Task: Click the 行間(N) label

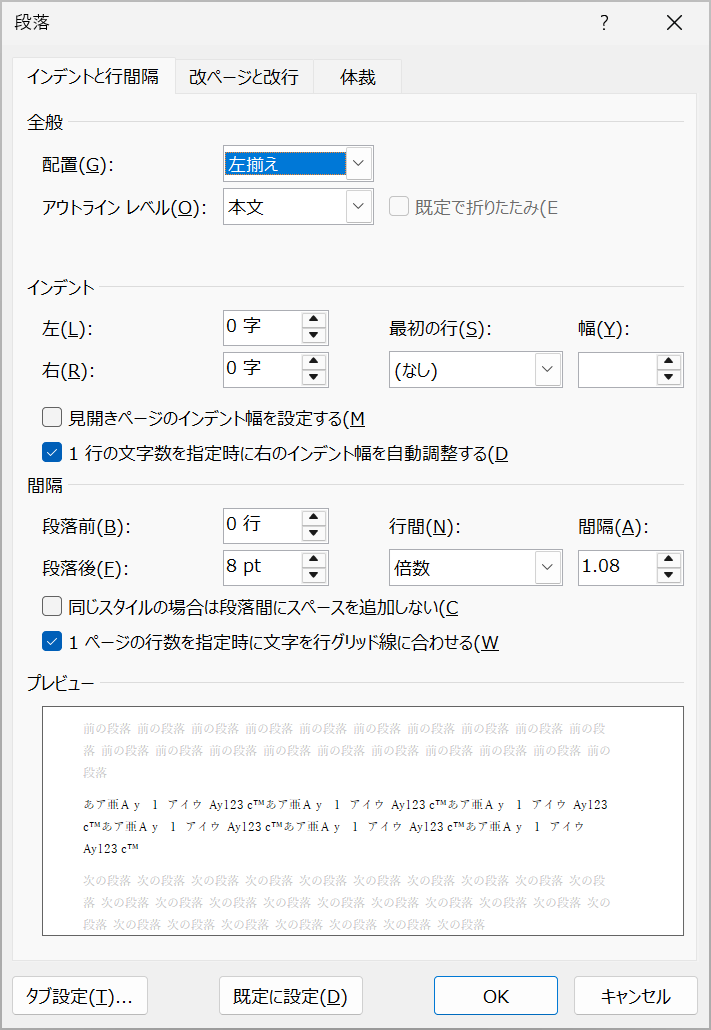Action: pyautogui.click(x=424, y=526)
